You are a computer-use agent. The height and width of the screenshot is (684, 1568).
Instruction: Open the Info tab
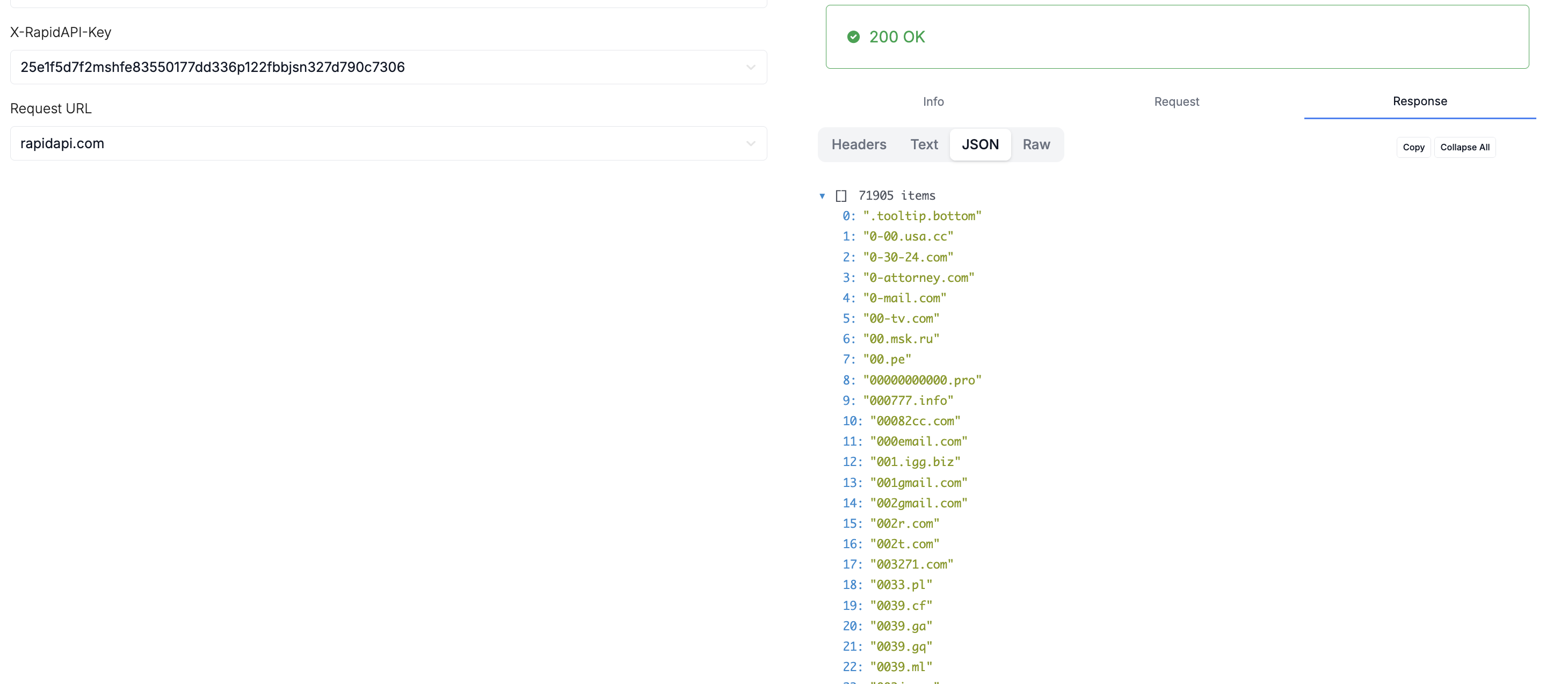(933, 101)
